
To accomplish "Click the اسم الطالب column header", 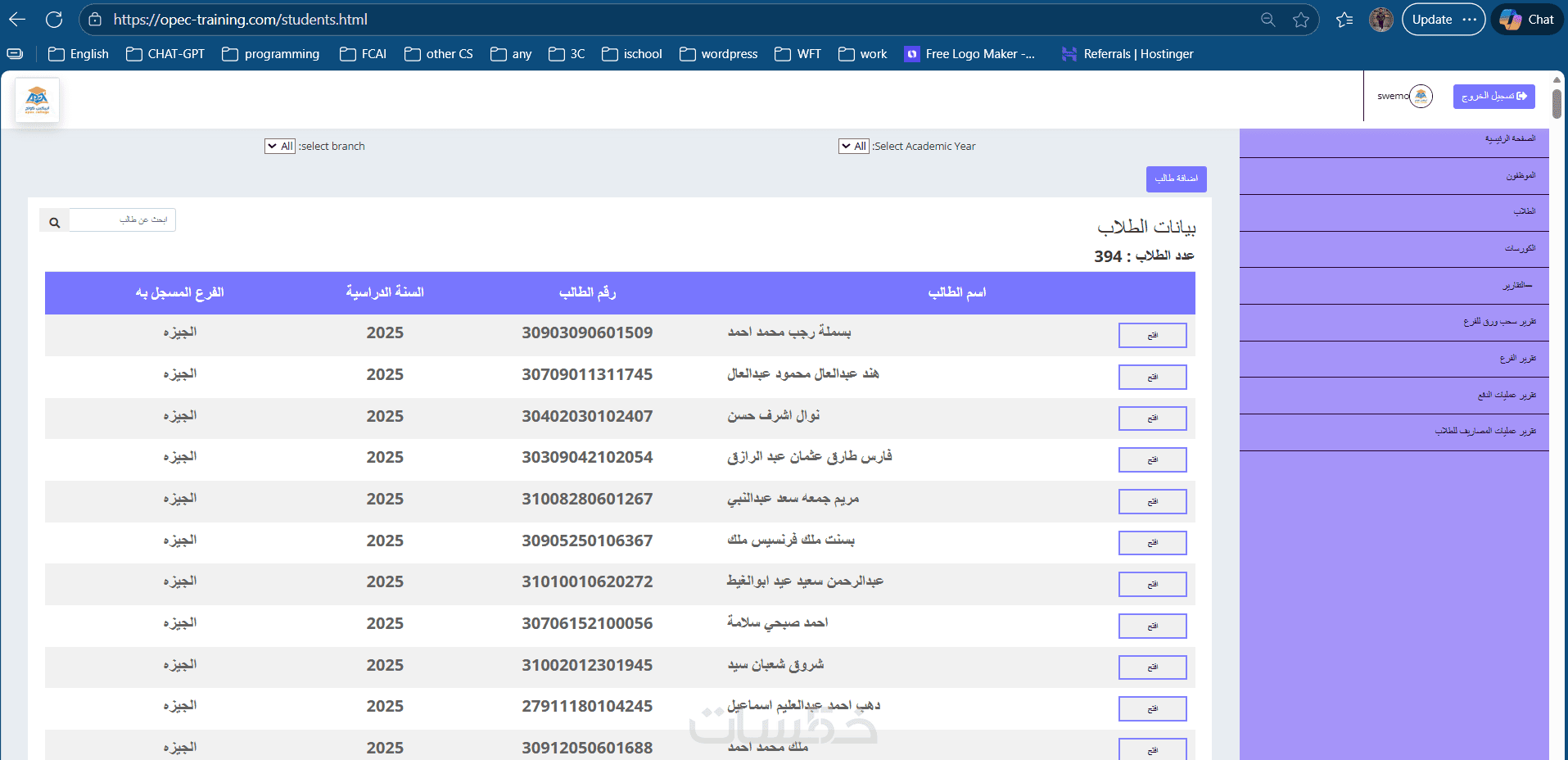I will click(957, 292).
